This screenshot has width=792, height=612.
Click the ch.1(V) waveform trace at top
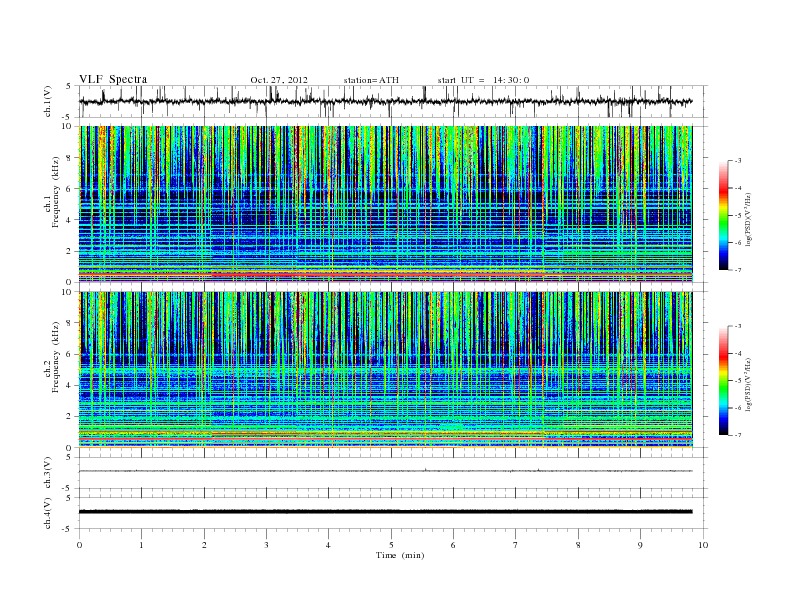click(385, 101)
